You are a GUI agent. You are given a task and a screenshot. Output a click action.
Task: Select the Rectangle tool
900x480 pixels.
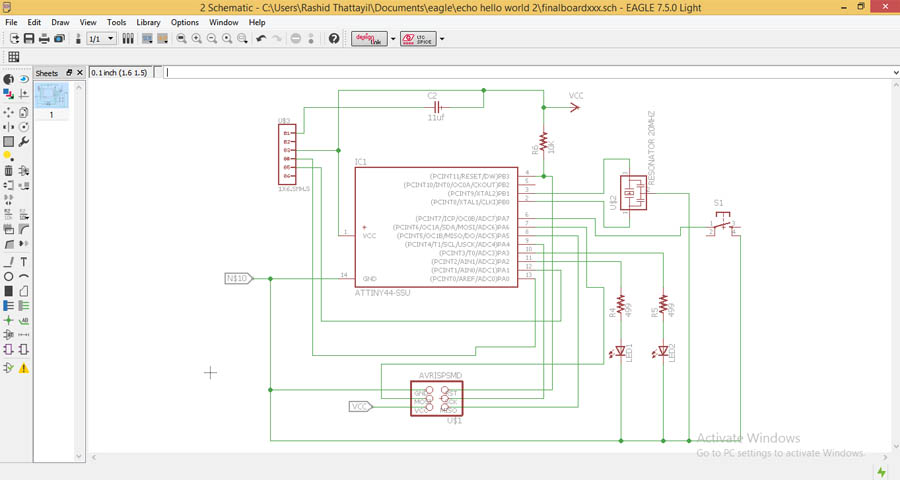pos(8,291)
